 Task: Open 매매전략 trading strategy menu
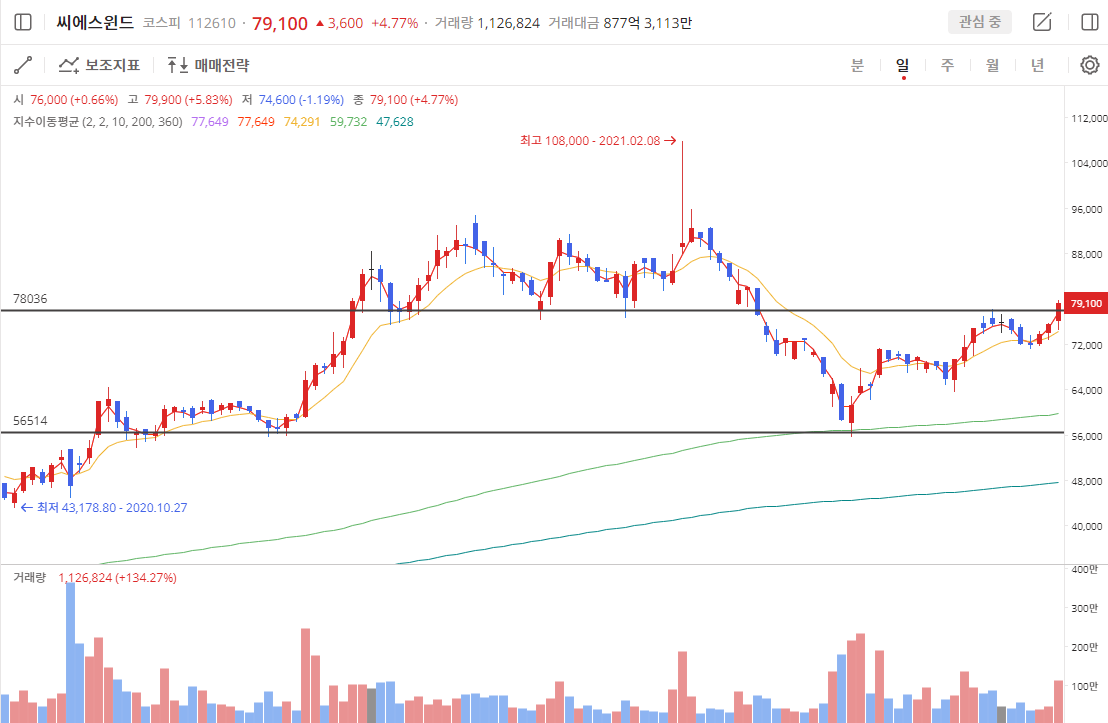pos(208,65)
